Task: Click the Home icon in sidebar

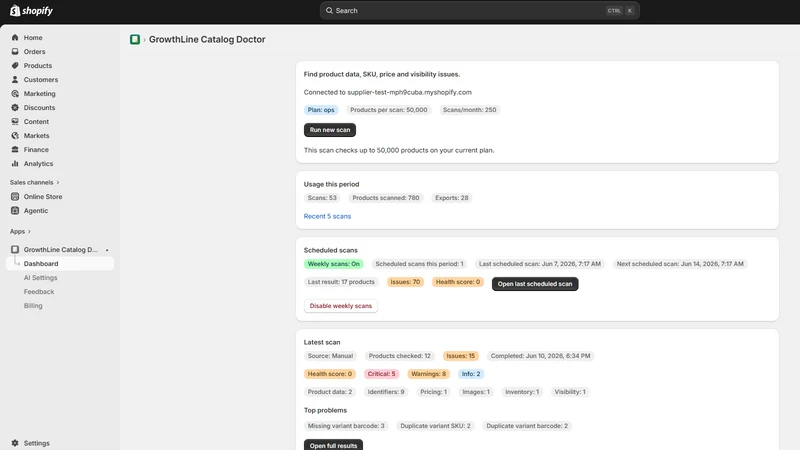Action: click(x=15, y=37)
